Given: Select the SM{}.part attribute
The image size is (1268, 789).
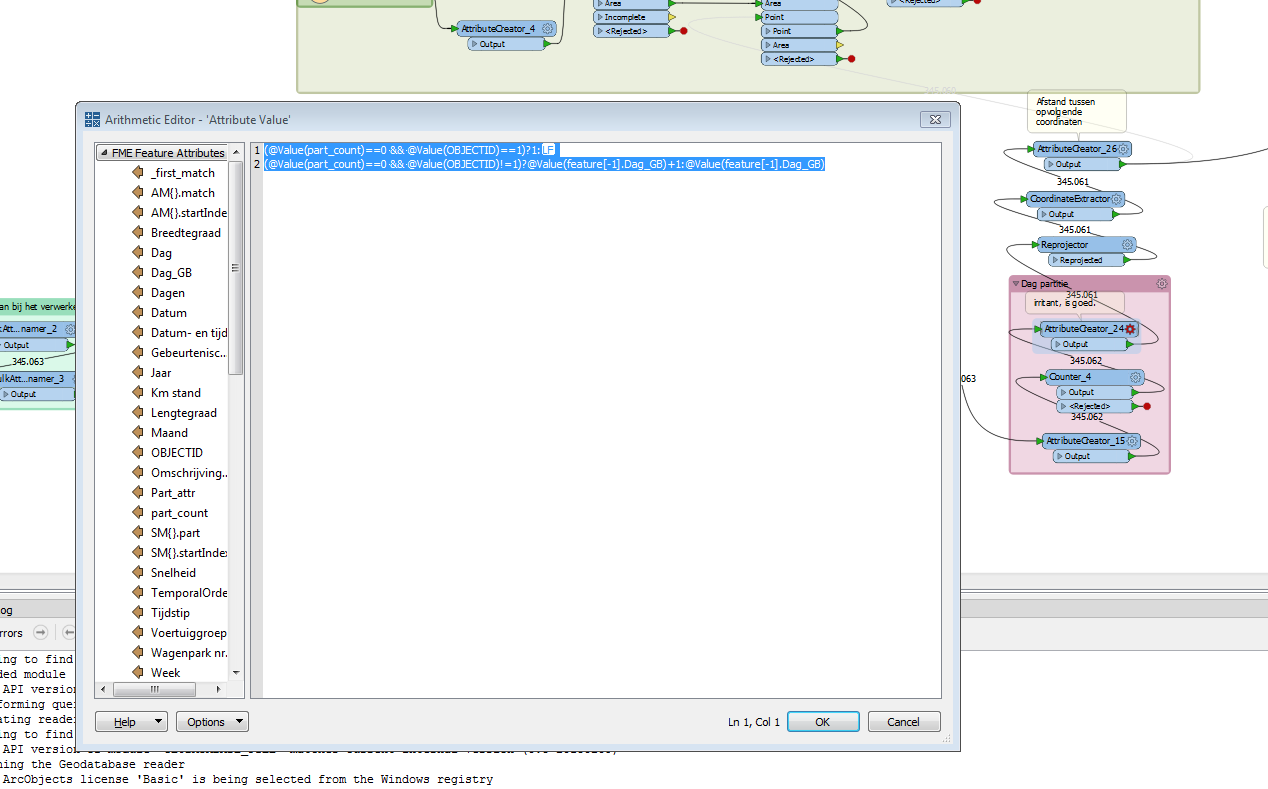Looking at the screenshot, I should [x=176, y=533].
